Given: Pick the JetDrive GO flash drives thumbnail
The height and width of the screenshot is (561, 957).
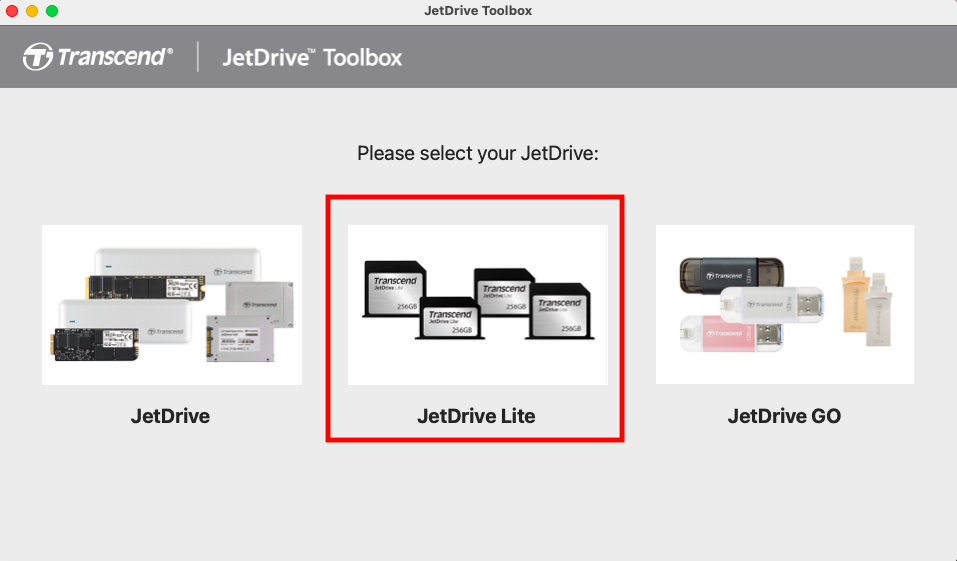Looking at the screenshot, I should pos(785,305).
